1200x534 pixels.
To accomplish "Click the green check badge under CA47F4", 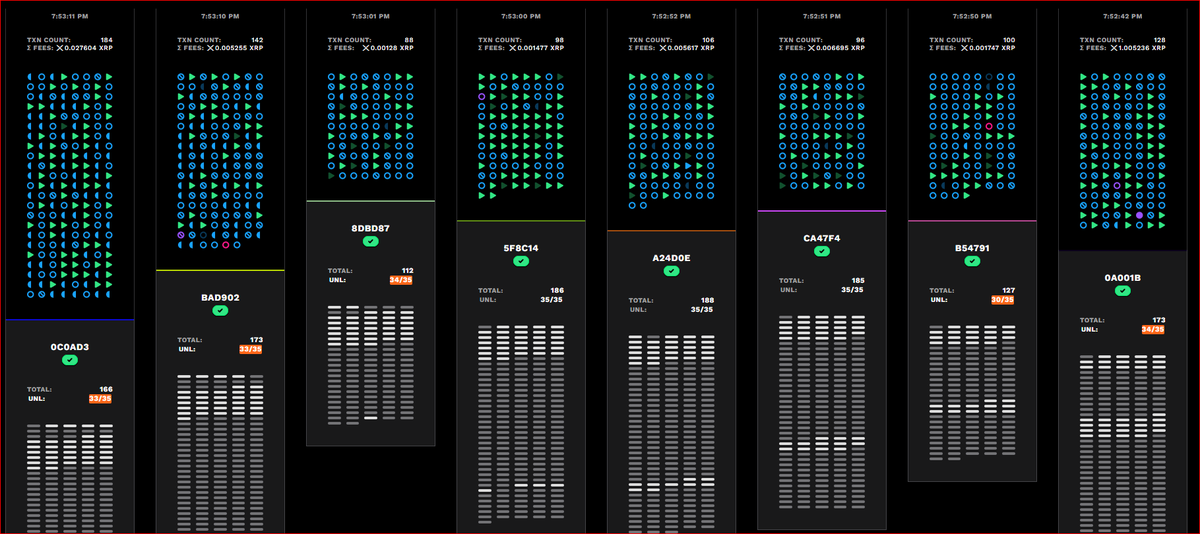I will [x=822, y=252].
